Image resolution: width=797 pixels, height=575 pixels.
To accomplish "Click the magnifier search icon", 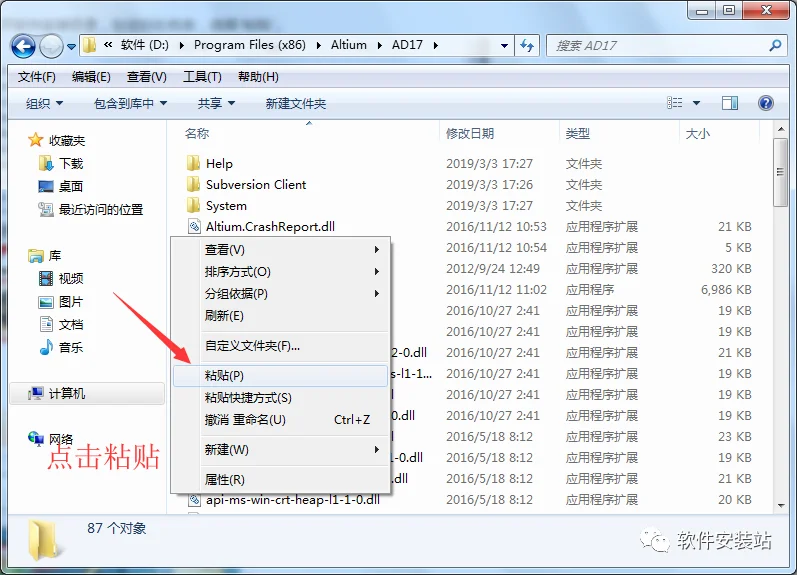I will [775, 46].
